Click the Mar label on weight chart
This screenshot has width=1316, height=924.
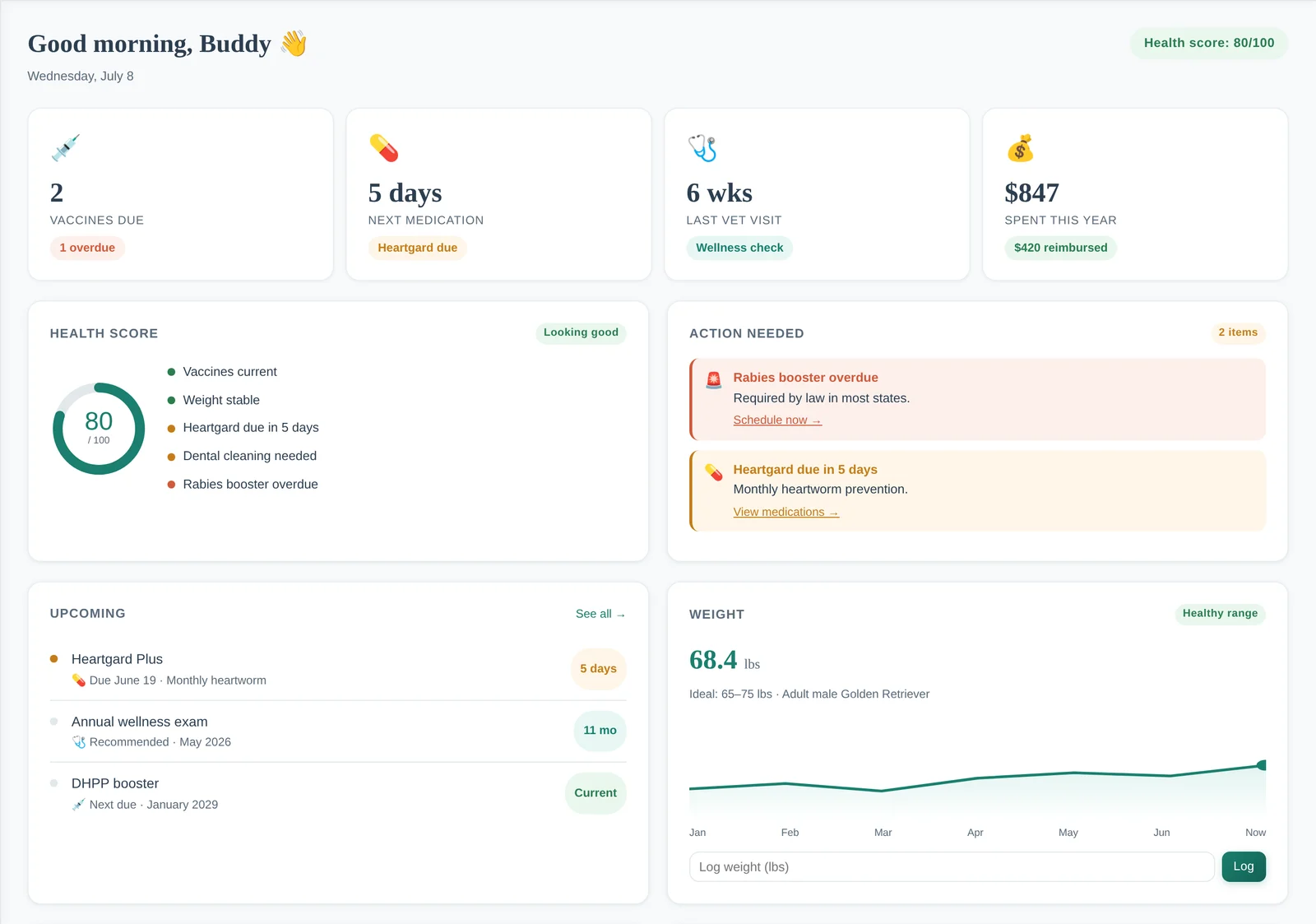click(883, 833)
